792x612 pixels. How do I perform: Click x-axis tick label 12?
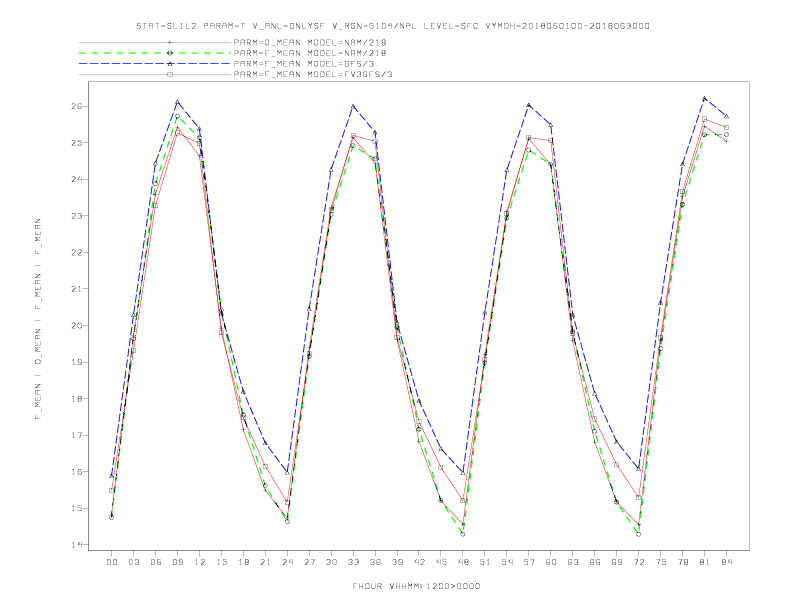[200, 562]
